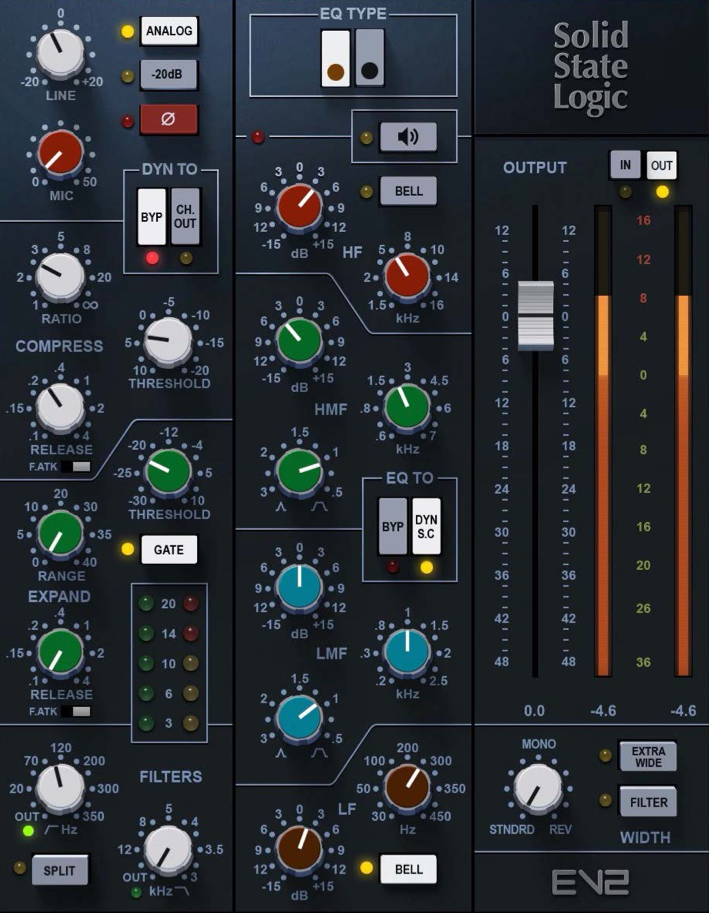709x913 pixels.
Task: Click the compressor RELEASE knob
Action: click(x=59, y=406)
